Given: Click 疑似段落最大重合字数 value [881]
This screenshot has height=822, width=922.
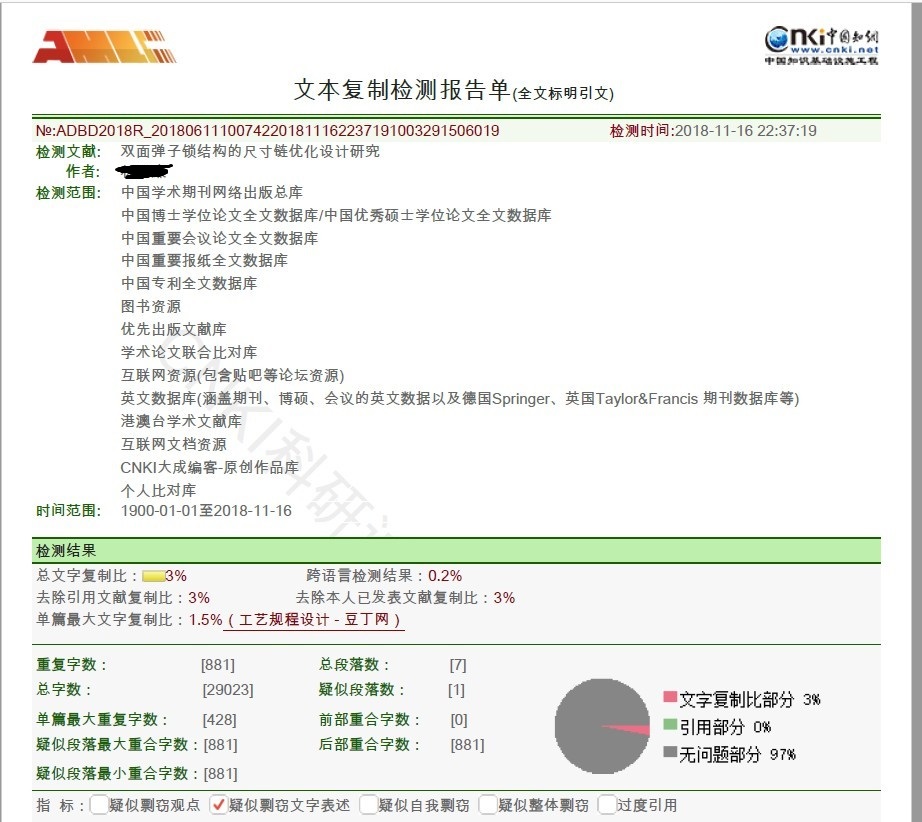Looking at the screenshot, I should coord(221,745).
